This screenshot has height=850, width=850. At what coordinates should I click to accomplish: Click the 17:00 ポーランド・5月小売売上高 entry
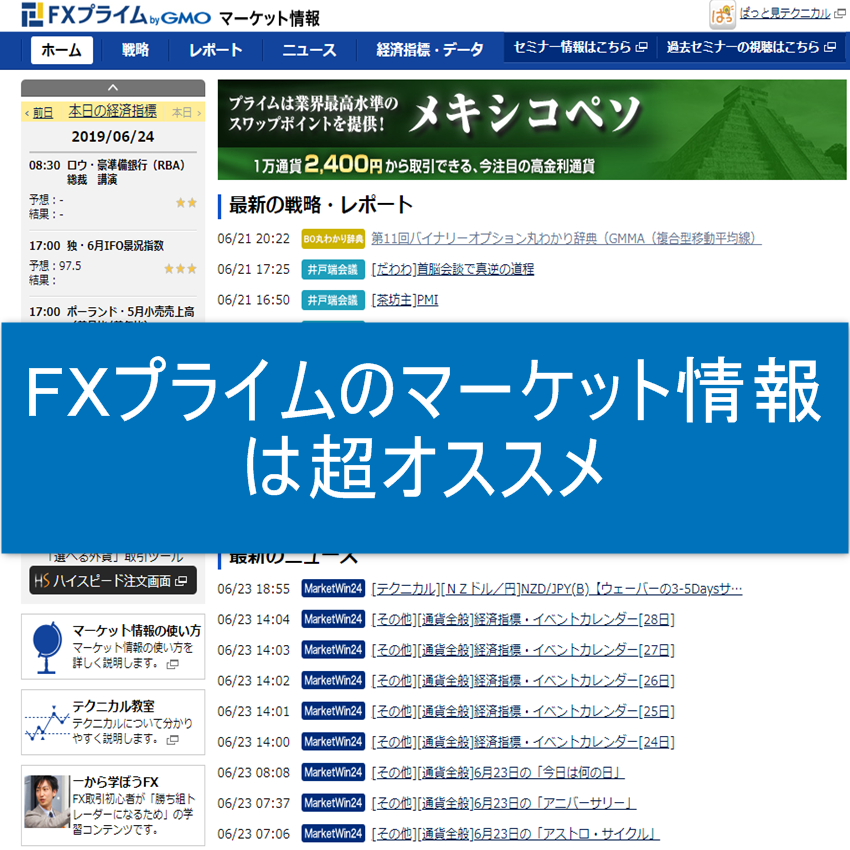(112, 312)
